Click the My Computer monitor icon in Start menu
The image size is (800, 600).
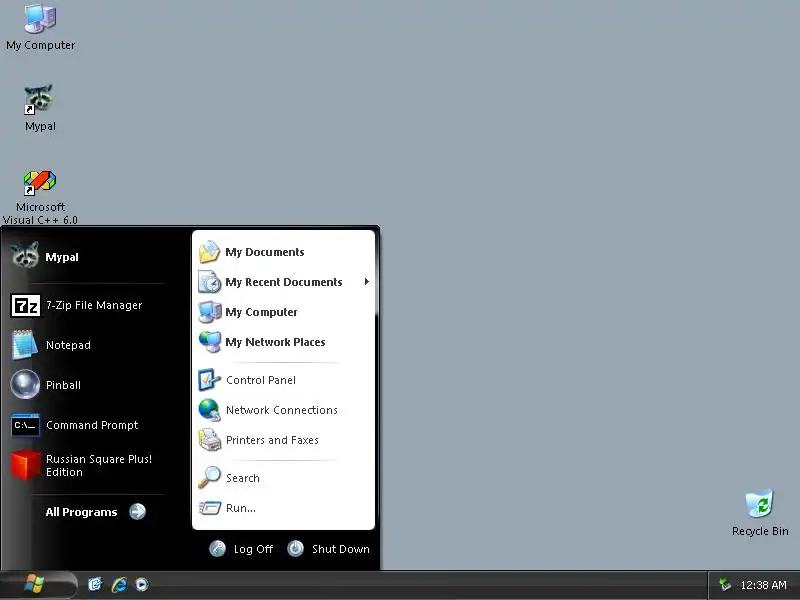[x=209, y=312]
